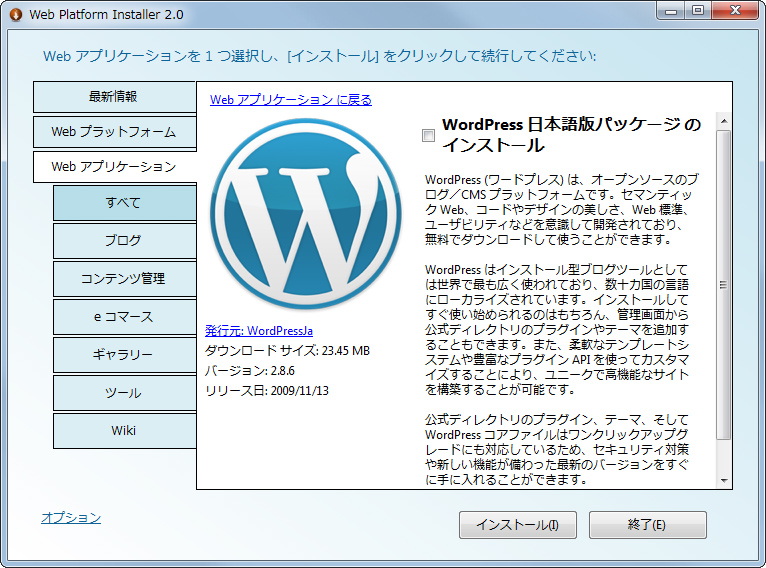Click the バージョン: 2.8.6 text

pos(250,371)
